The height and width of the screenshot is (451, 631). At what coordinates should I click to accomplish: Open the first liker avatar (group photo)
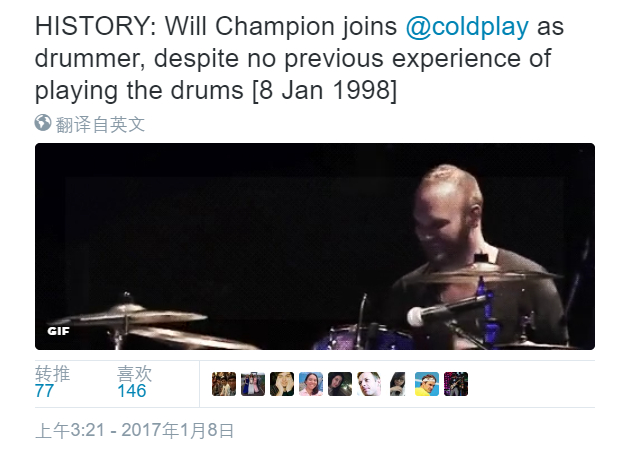pyautogui.click(x=224, y=384)
